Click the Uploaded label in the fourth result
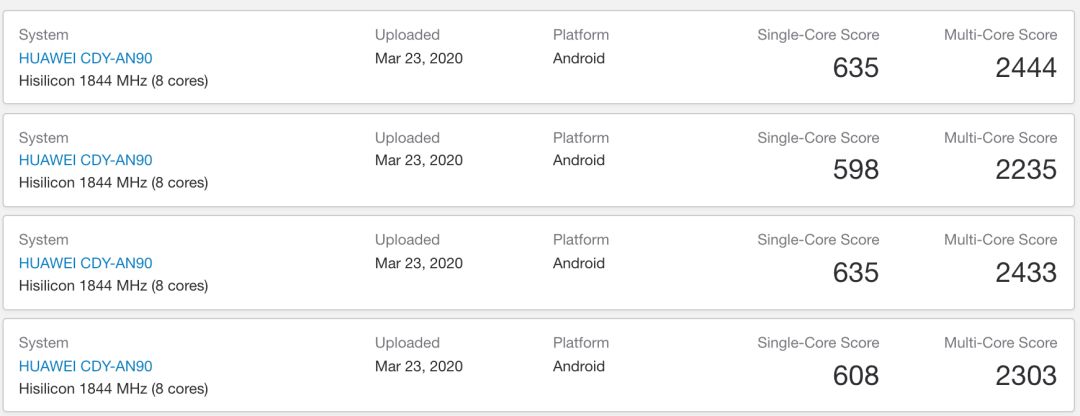 407,343
